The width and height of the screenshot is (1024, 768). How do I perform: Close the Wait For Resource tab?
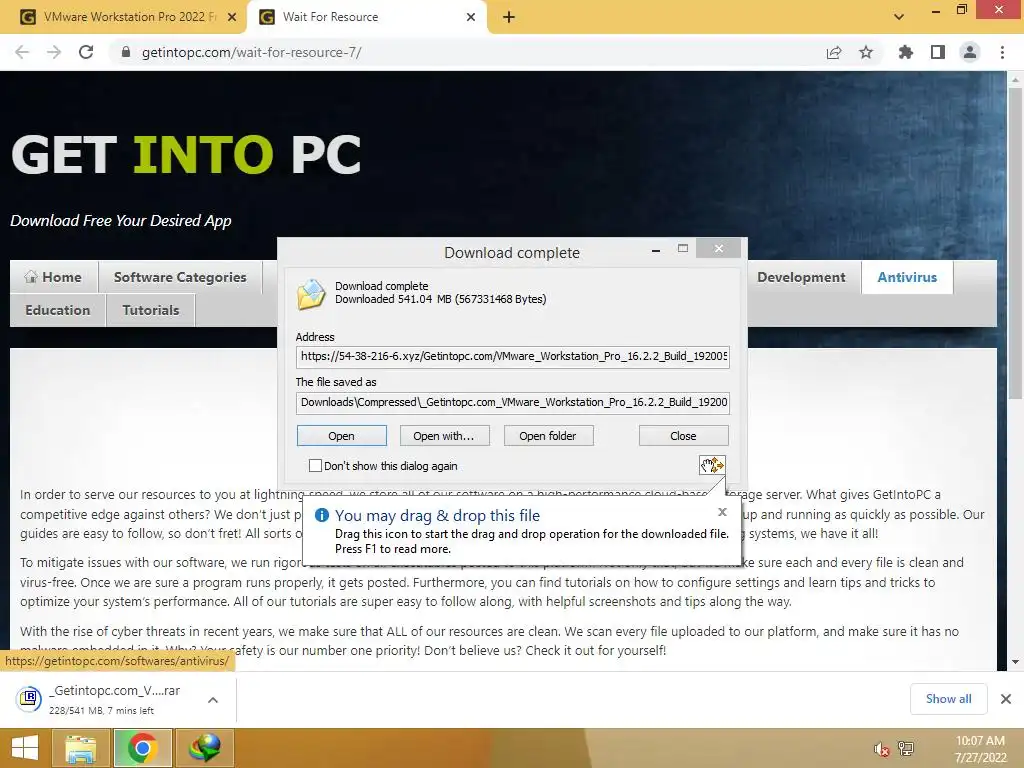click(471, 17)
